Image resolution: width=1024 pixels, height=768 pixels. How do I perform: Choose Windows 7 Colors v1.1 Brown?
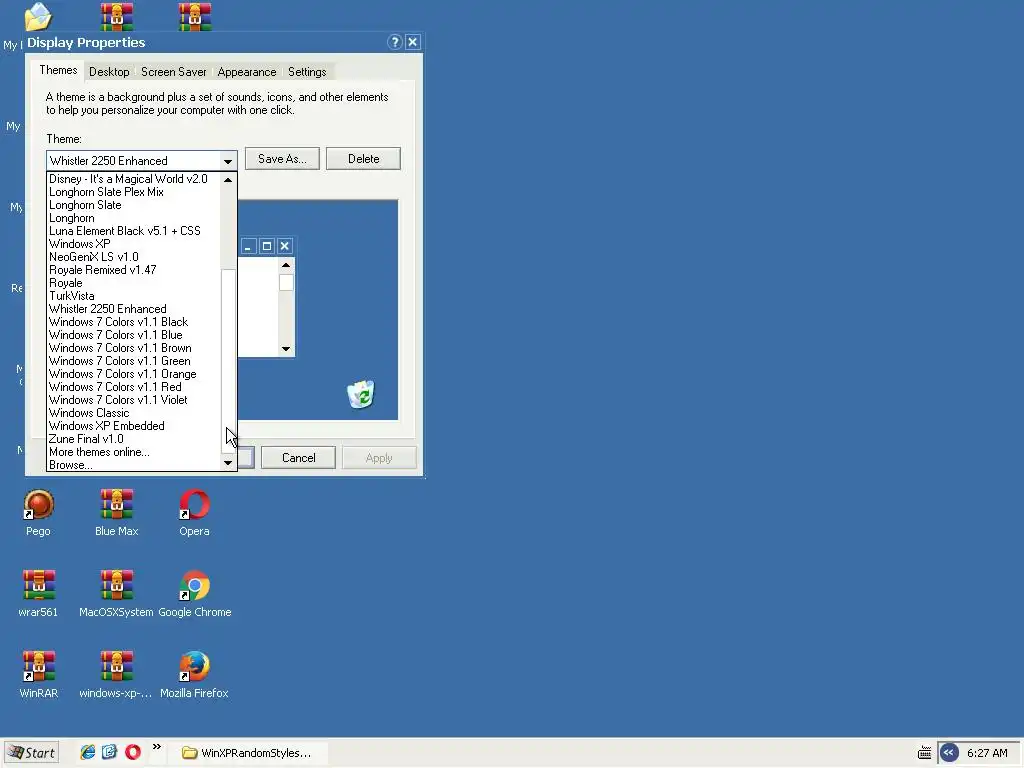[134, 348]
